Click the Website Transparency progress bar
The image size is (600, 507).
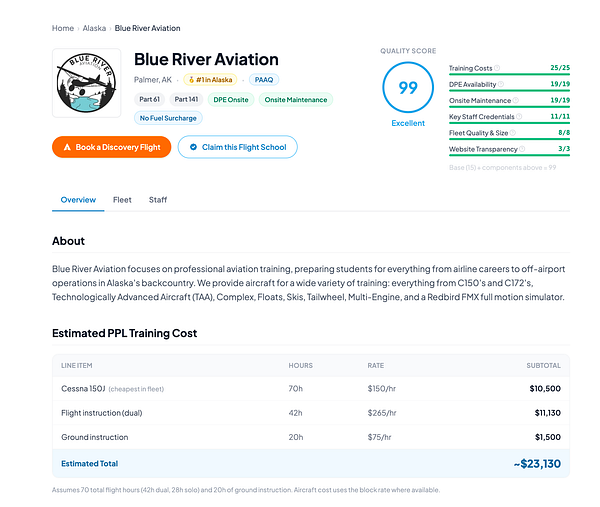coord(509,155)
